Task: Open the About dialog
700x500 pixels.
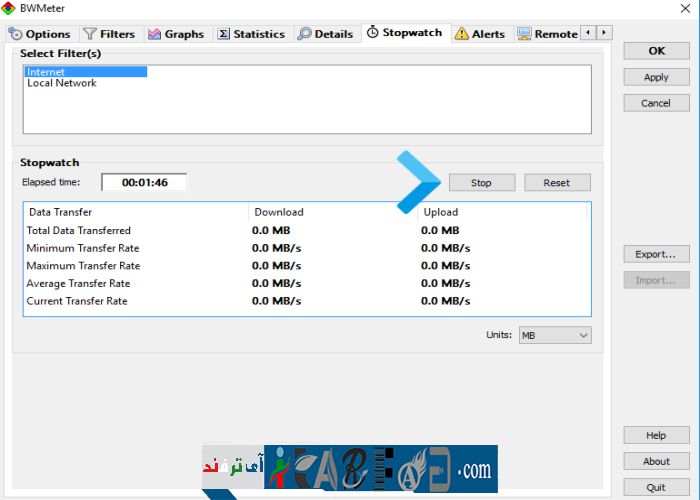Action: coord(656,462)
